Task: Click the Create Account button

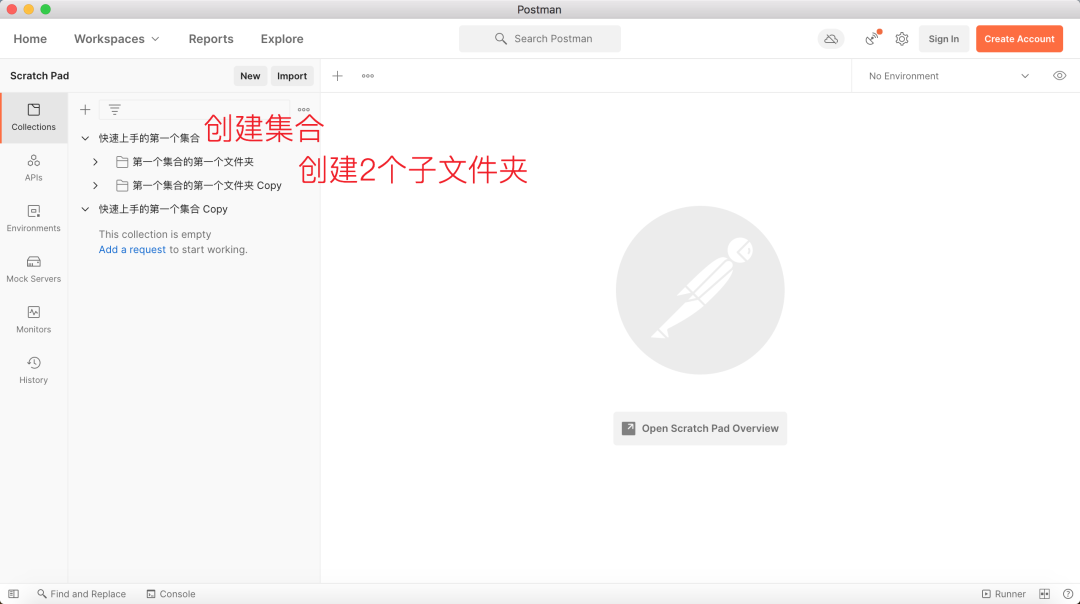Action: coord(1019,39)
